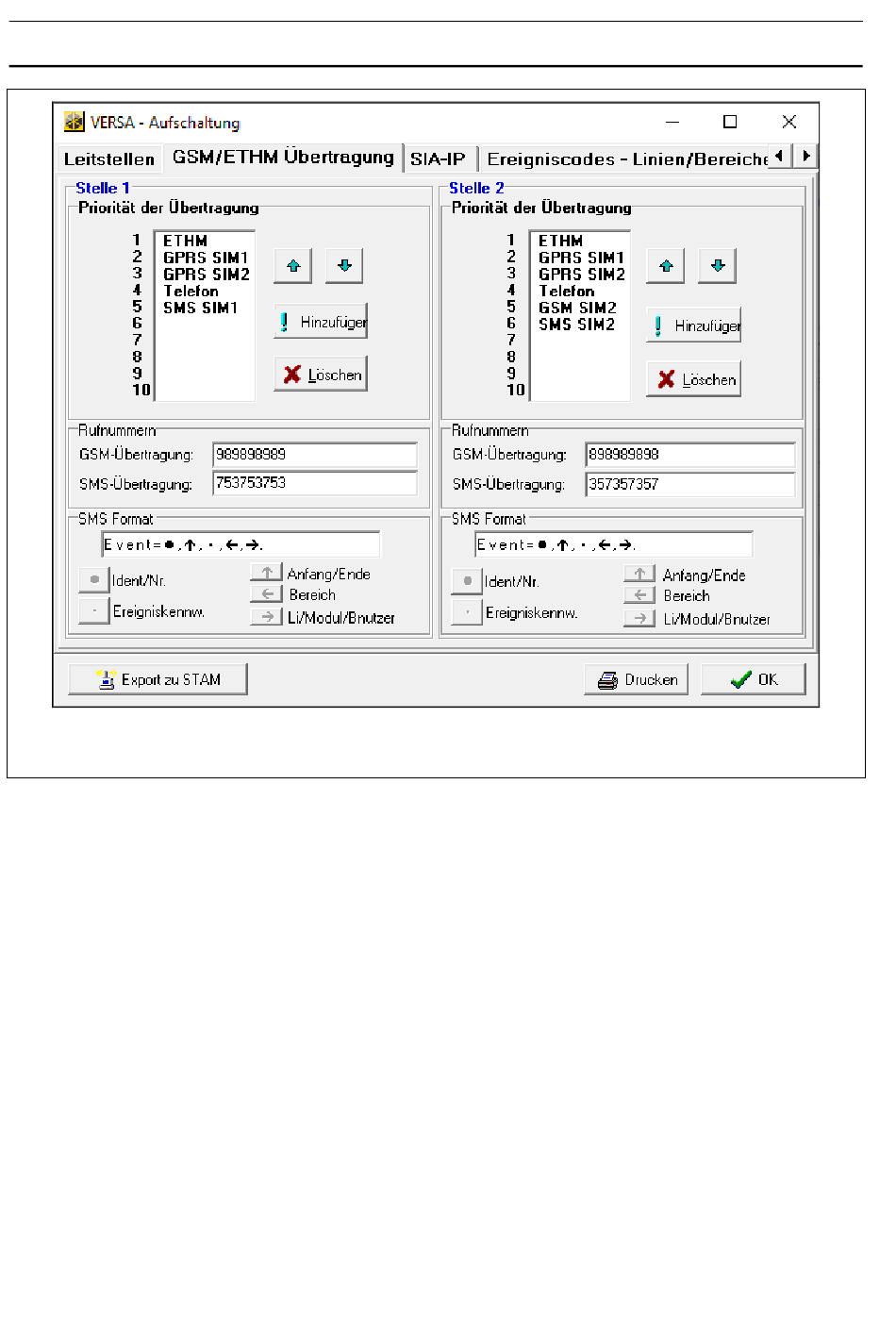Open Ereigniscodes - Linien/Bereiche tab

tap(626, 159)
